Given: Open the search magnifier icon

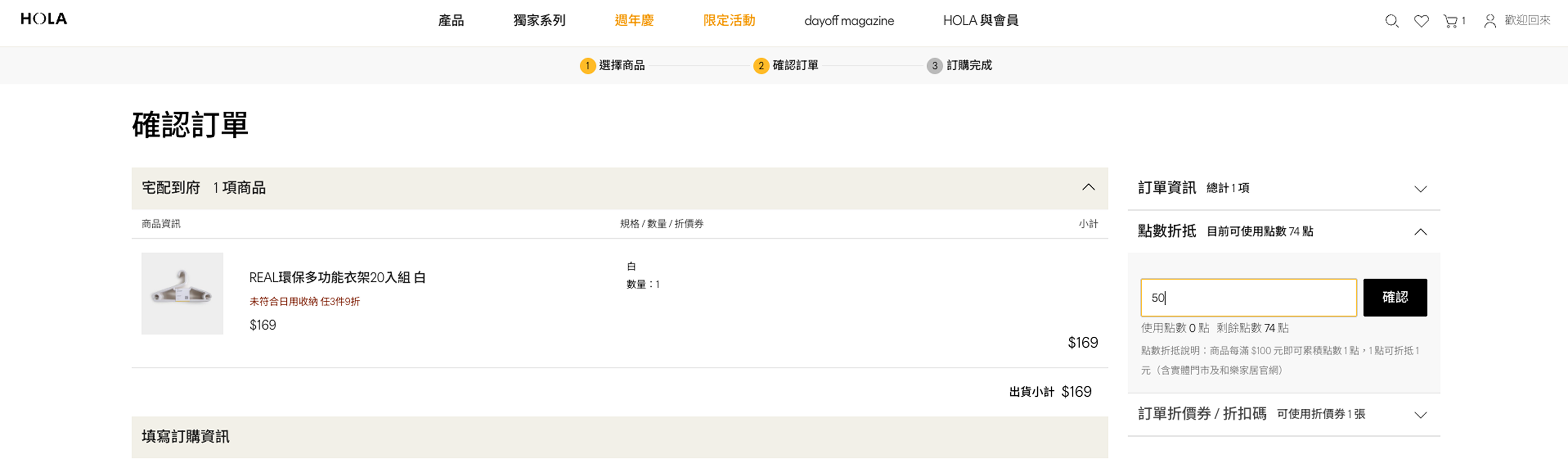Looking at the screenshot, I should tap(1391, 21).
